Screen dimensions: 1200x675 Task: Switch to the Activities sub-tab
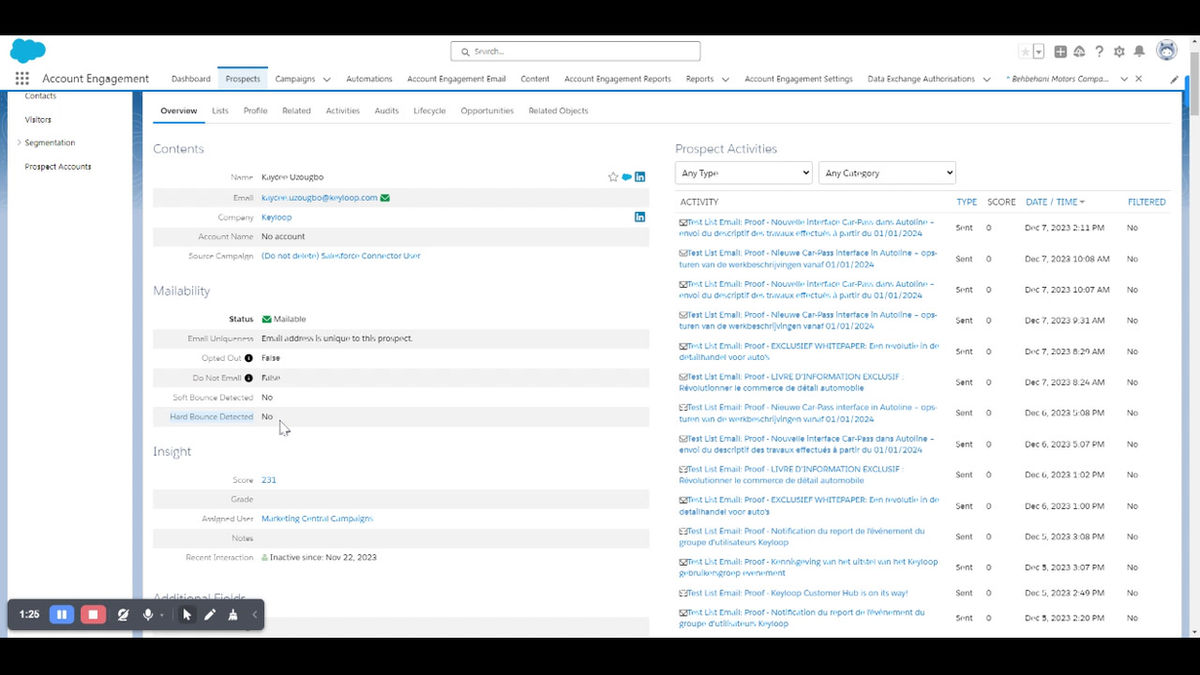[343, 111]
